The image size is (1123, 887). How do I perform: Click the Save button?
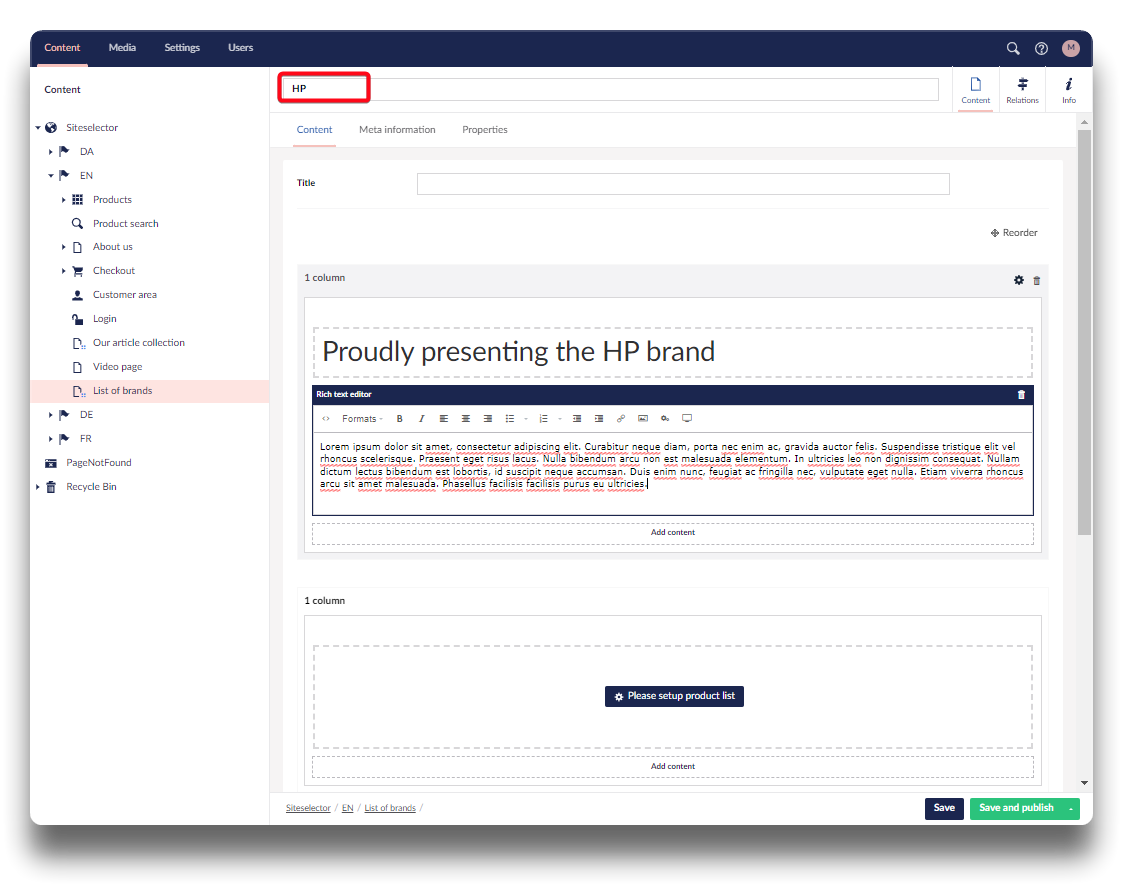pos(944,808)
